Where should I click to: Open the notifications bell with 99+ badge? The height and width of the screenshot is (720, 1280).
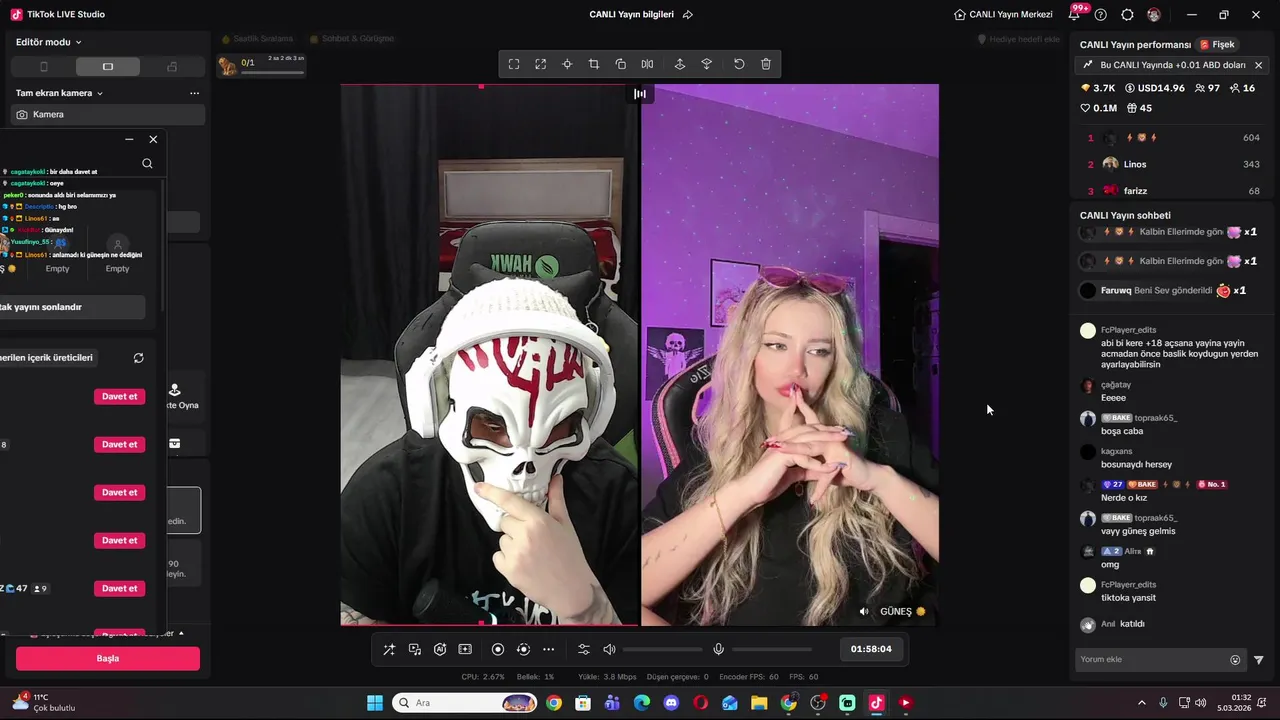(x=1076, y=14)
